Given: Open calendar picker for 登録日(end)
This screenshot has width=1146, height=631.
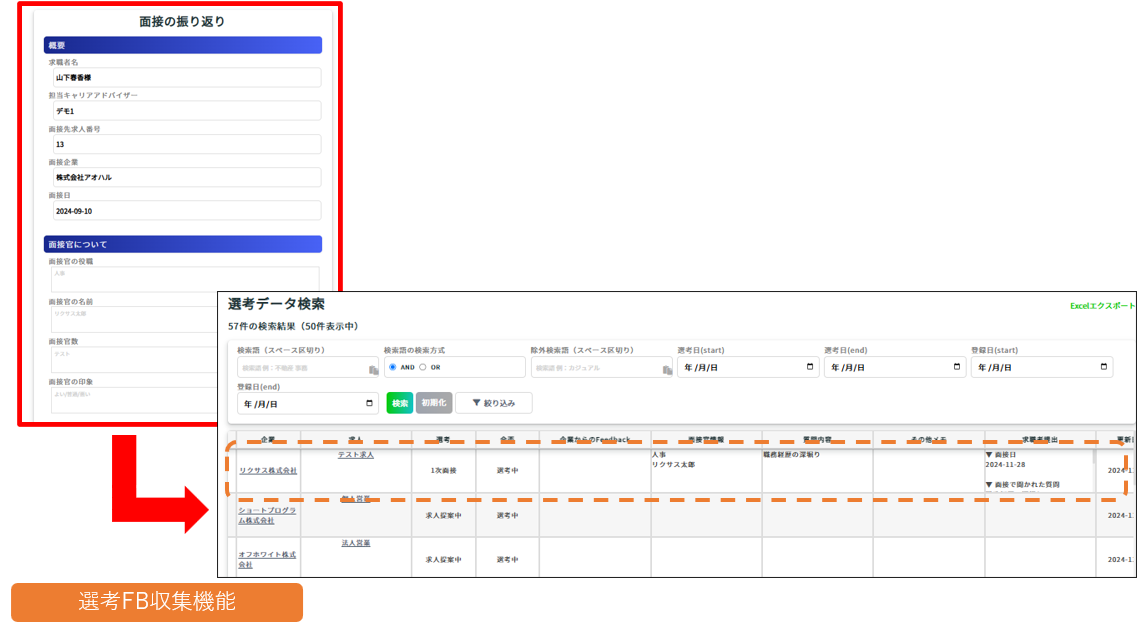Looking at the screenshot, I should click(370, 403).
